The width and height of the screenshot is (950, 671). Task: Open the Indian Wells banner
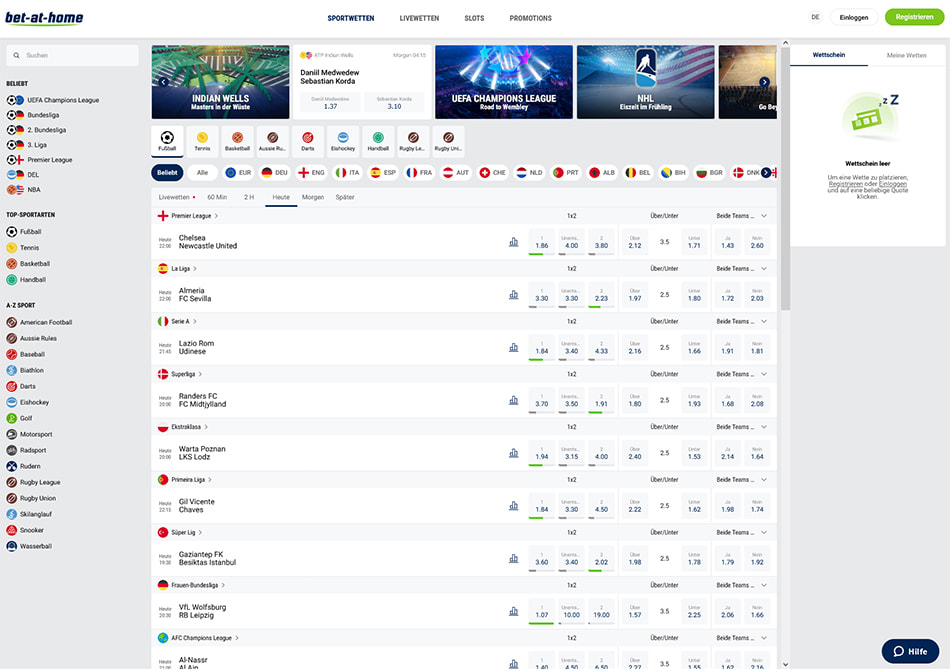click(x=221, y=82)
